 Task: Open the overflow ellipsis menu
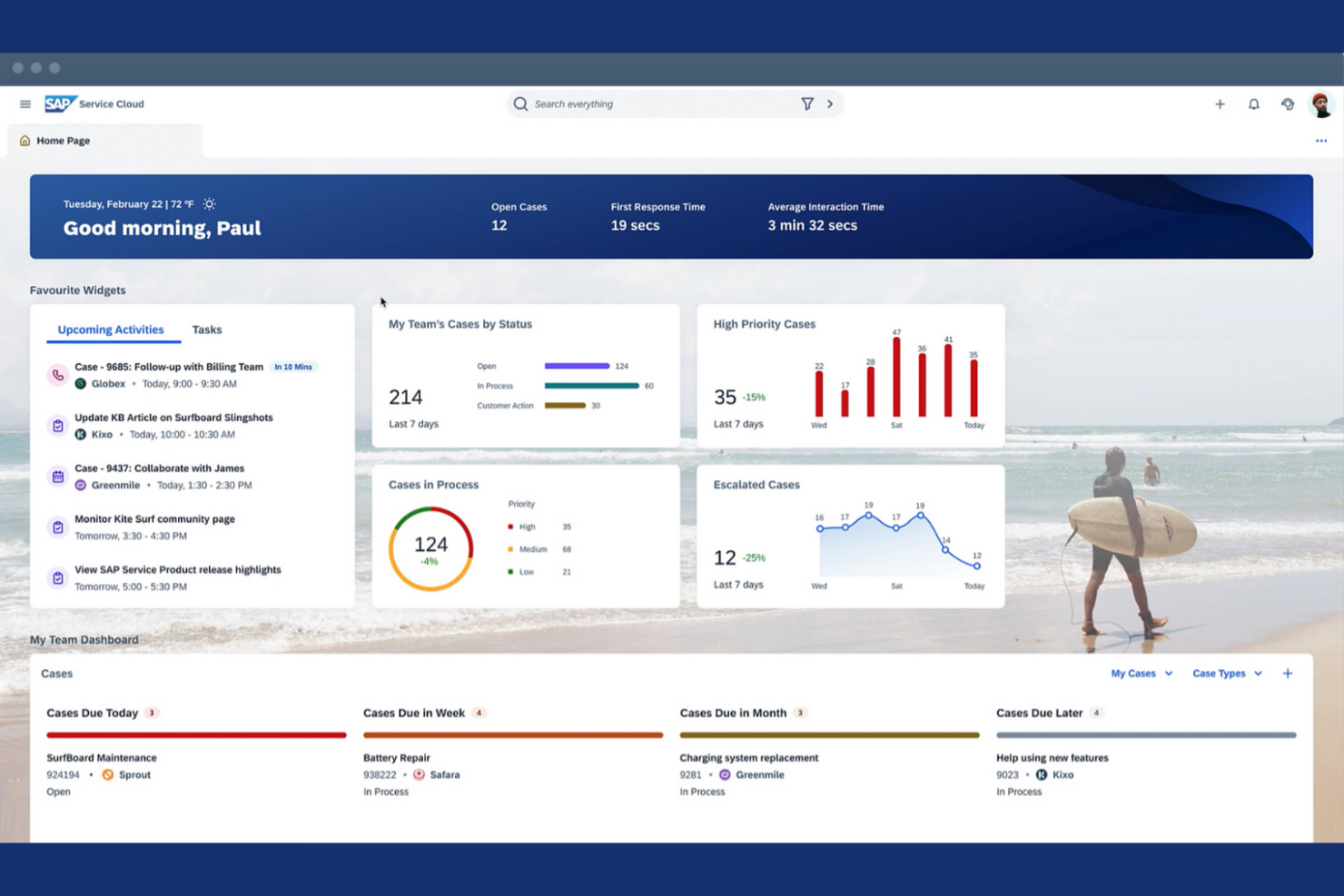[x=1321, y=141]
